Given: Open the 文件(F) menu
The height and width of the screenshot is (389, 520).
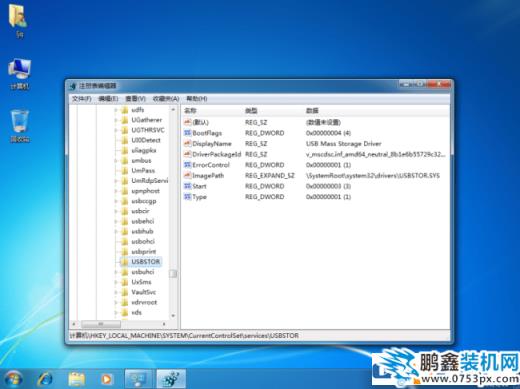Looking at the screenshot, I should tap(82, 99).
